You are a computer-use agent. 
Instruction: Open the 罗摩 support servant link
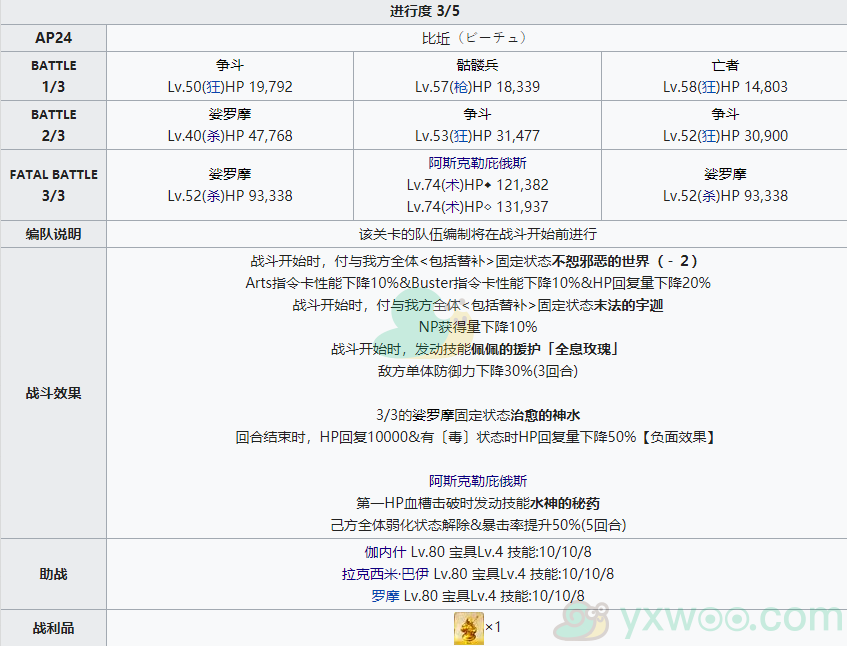pos(385,596)
